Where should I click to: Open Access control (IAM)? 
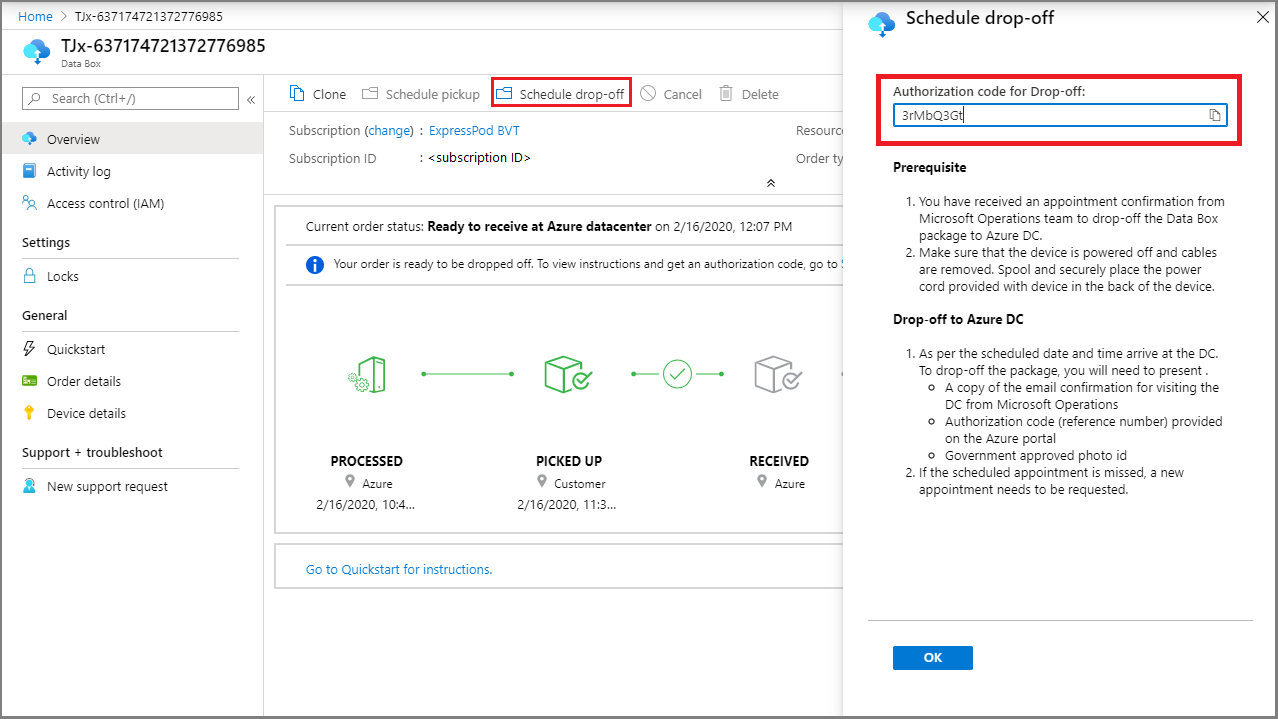coord(105,203)
